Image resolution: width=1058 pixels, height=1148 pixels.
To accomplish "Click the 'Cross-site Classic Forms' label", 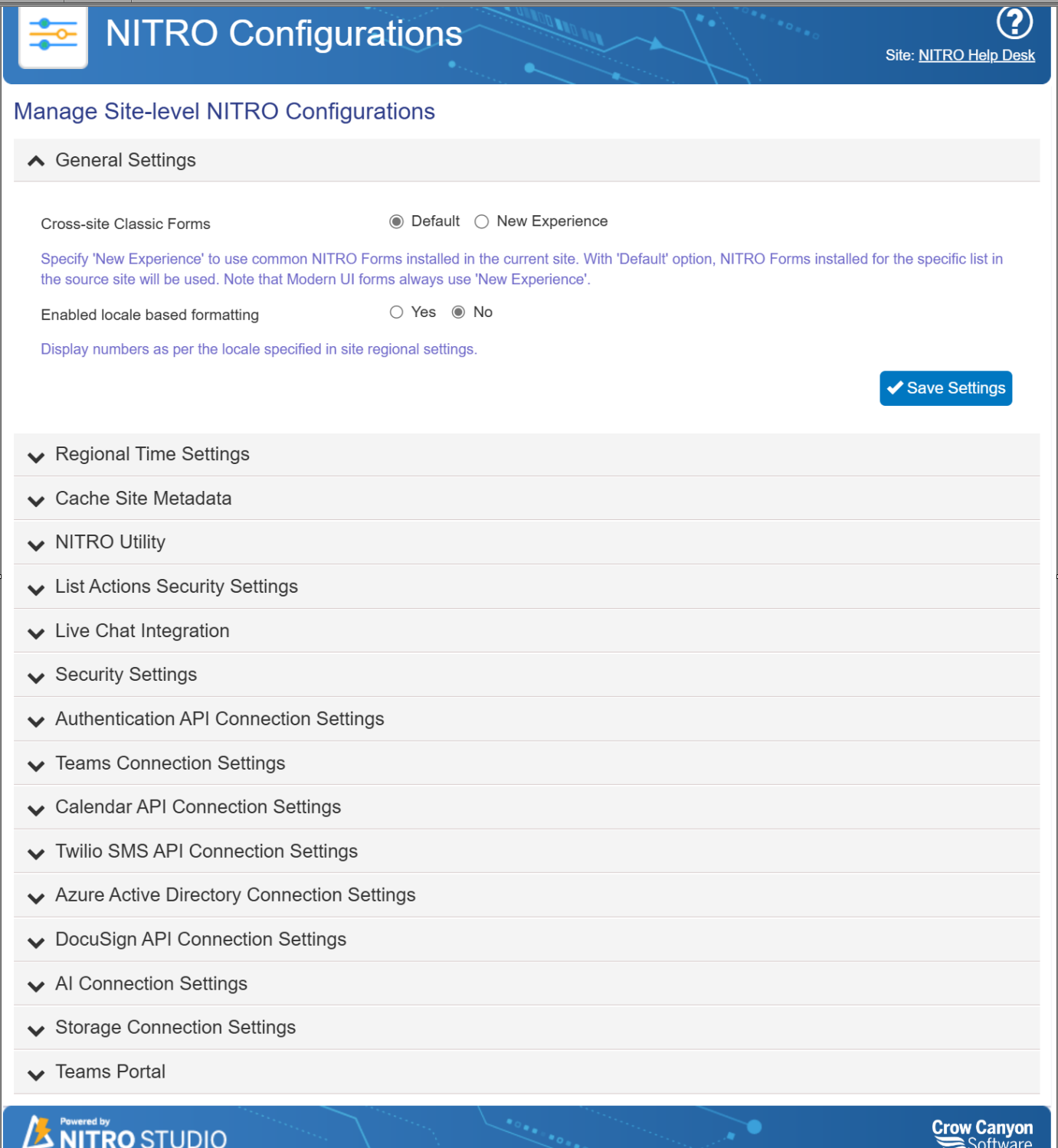I will [126, 224].
